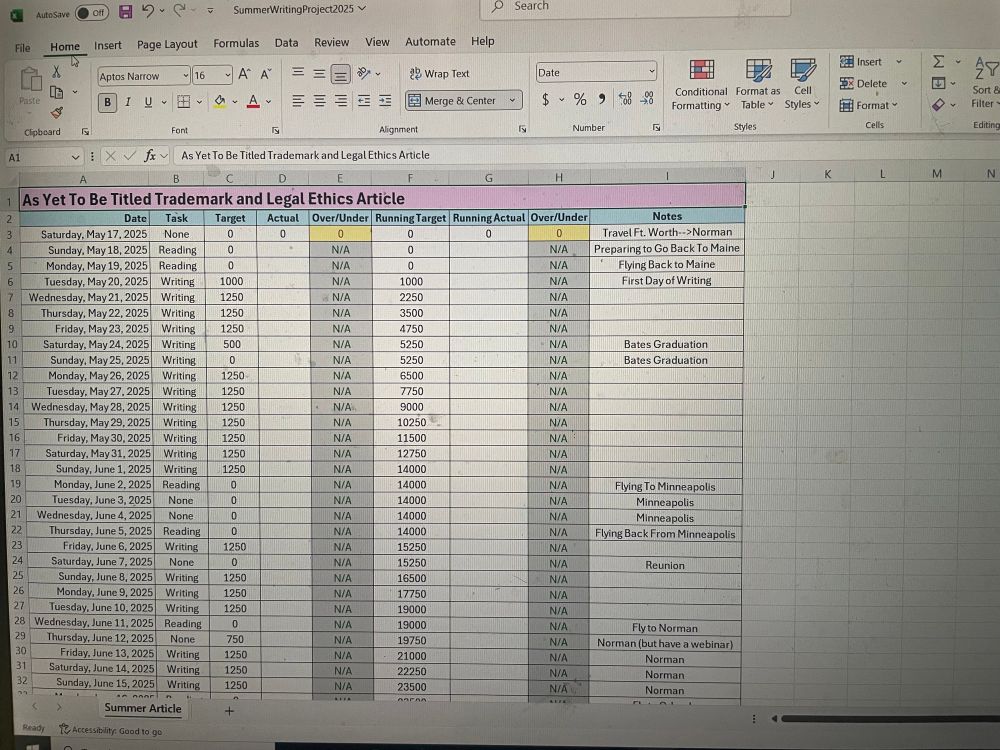
Task: Open the View tab
Action: [377, 42]
